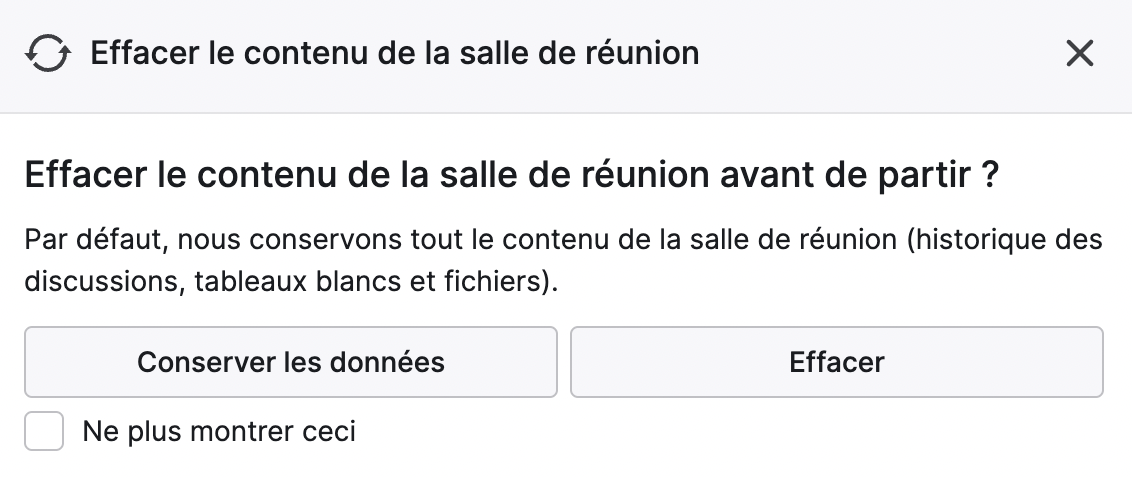Click the "Effacer" button
This screenshot has height=478, width=1132.
tap(837, 362)
